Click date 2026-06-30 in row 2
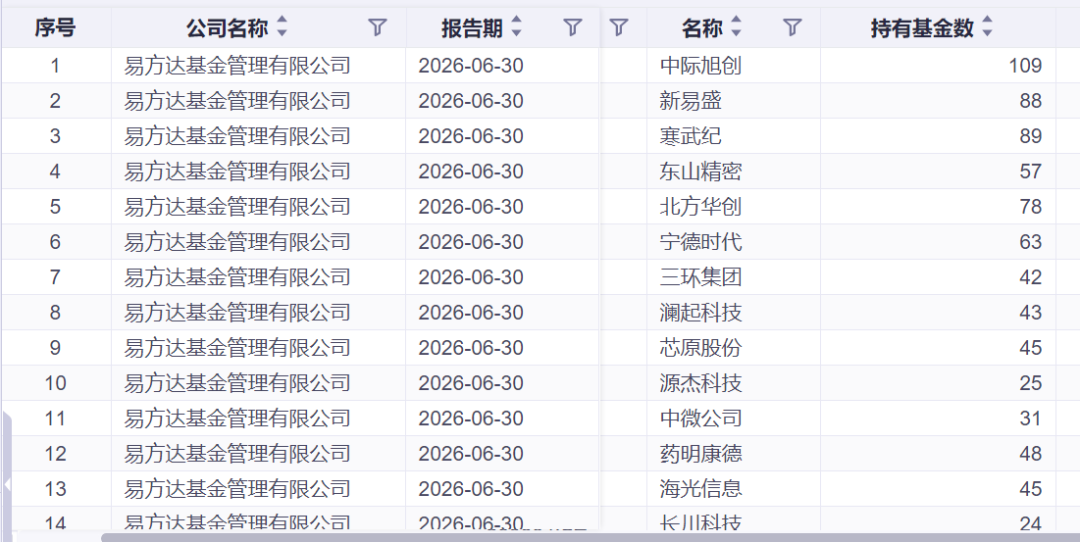This screenshot has width=1080, height=542. click(471, 101)
